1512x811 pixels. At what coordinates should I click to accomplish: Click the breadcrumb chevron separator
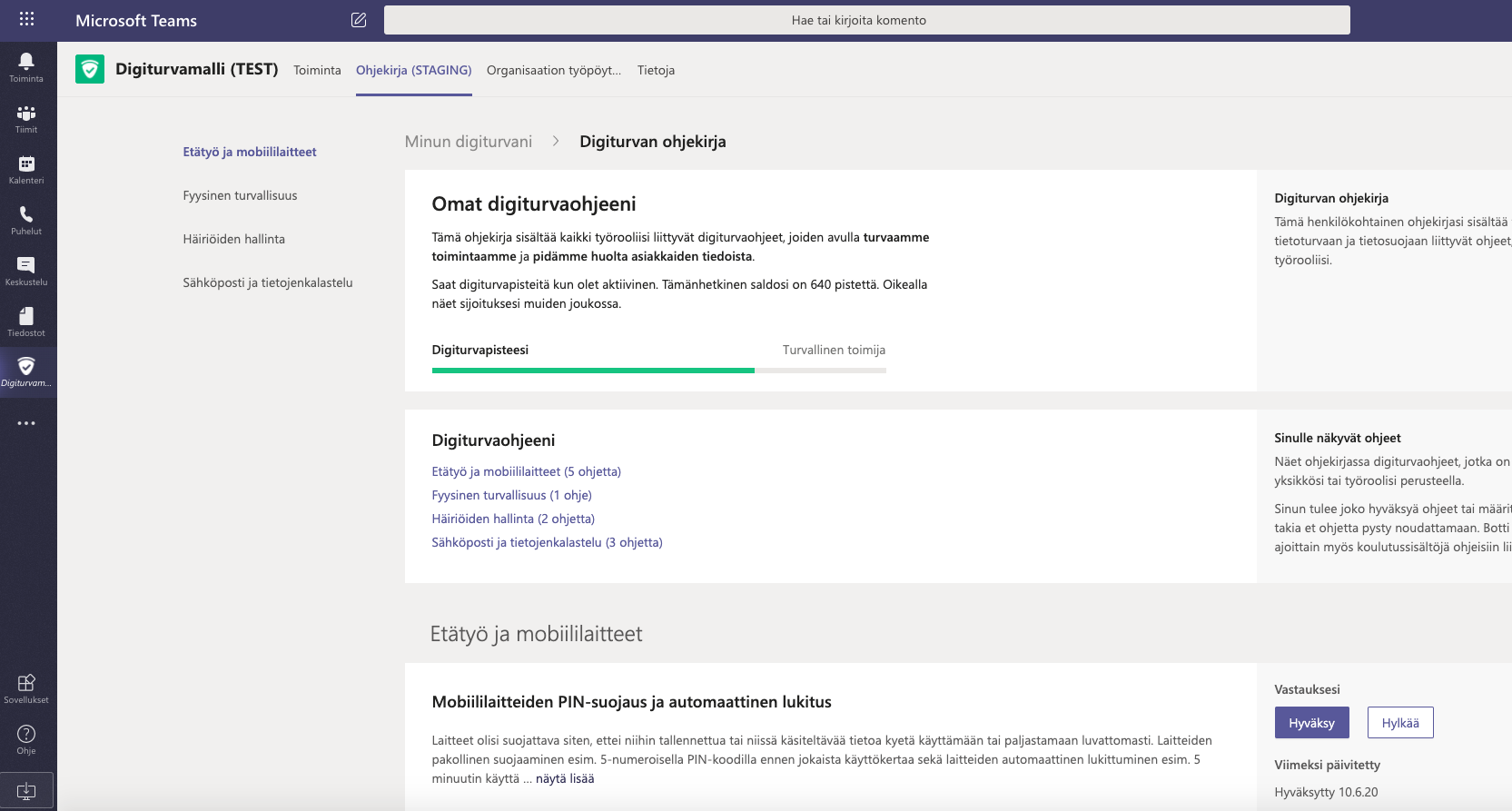[x=556, y=141]
